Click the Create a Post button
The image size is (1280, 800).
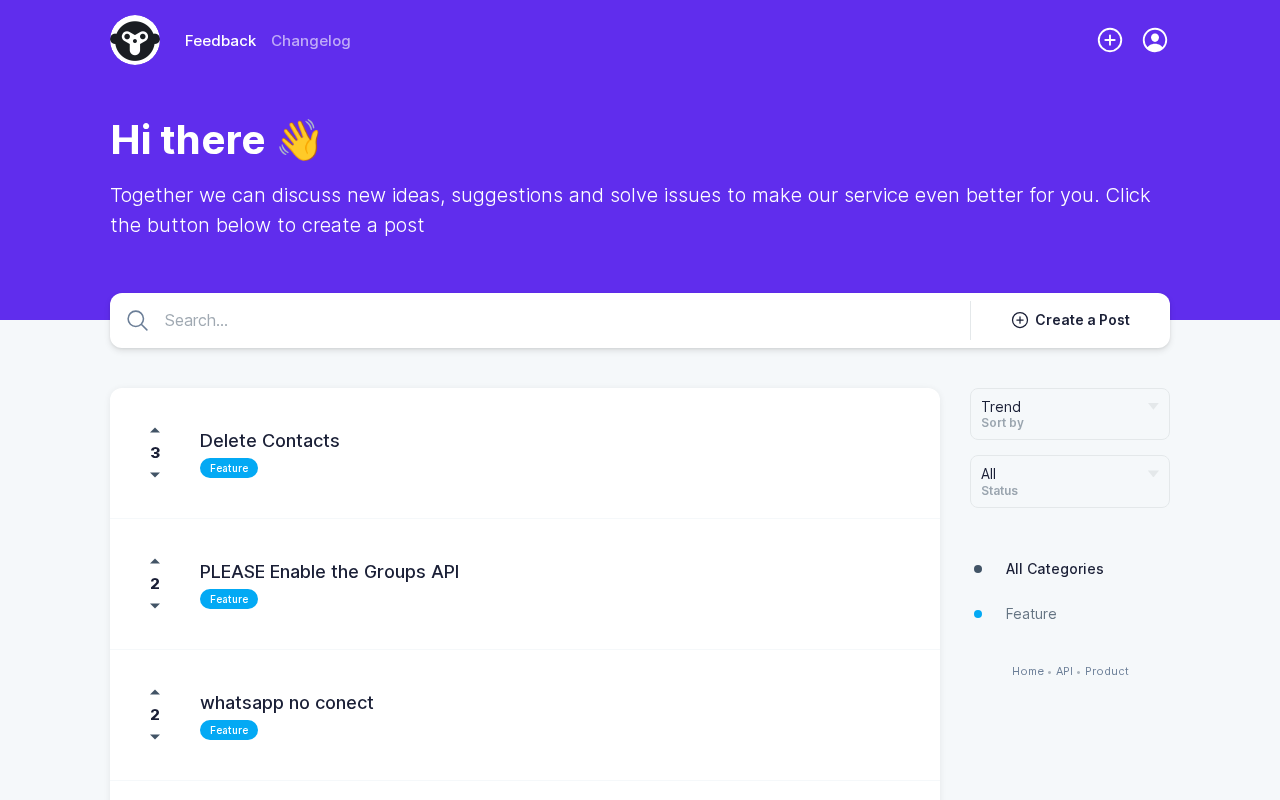(1070, 320)
